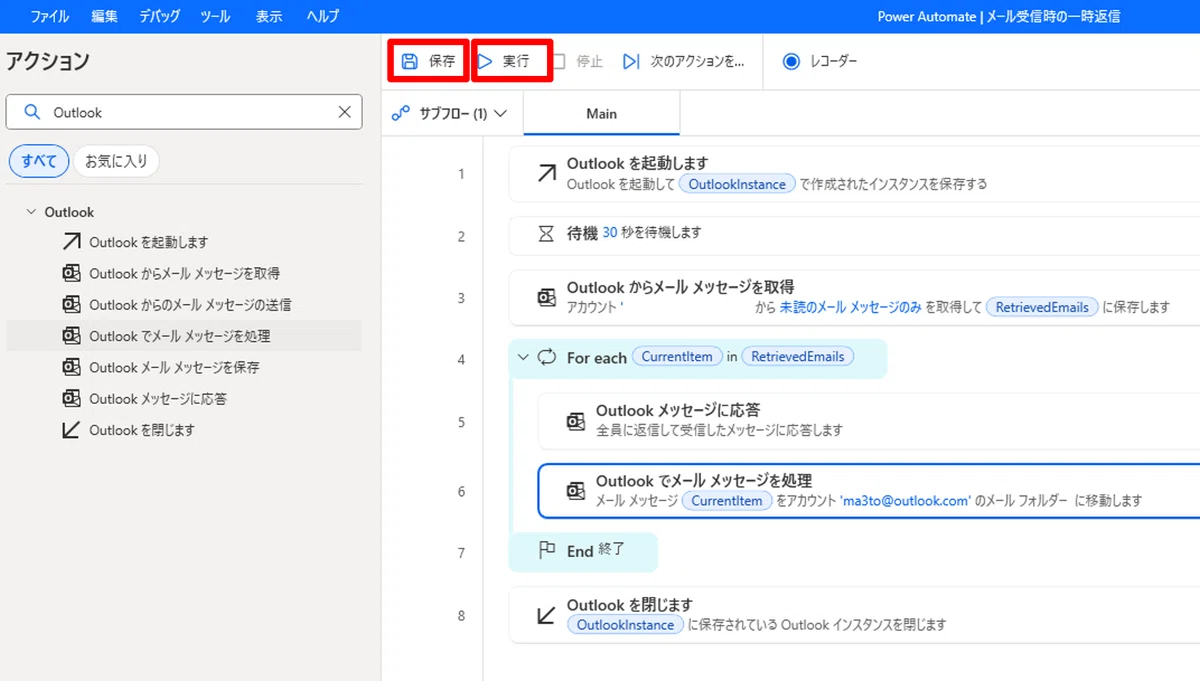Click the OutlookInstance variable chip in step 1
1200x681 pixels.
tap(737, 184)
